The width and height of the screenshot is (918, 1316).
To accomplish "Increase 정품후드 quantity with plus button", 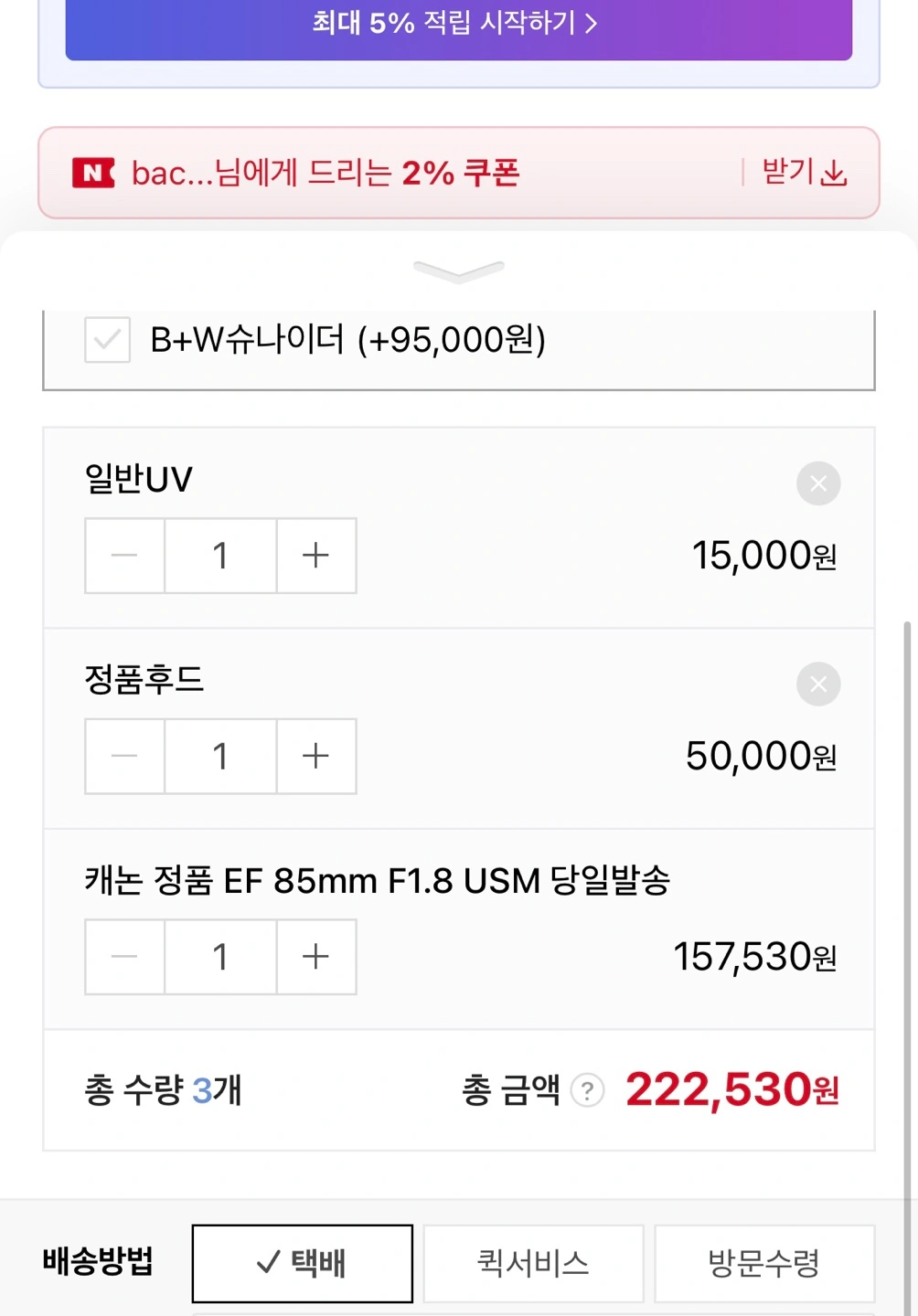I will coord(315,756).
